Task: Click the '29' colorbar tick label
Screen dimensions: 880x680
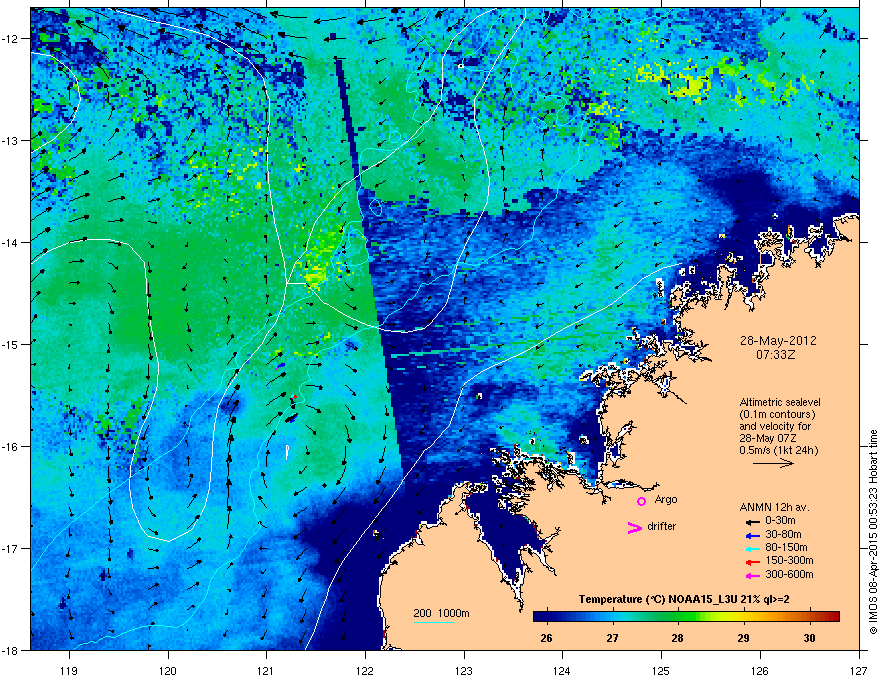Action: click(744, 638)
